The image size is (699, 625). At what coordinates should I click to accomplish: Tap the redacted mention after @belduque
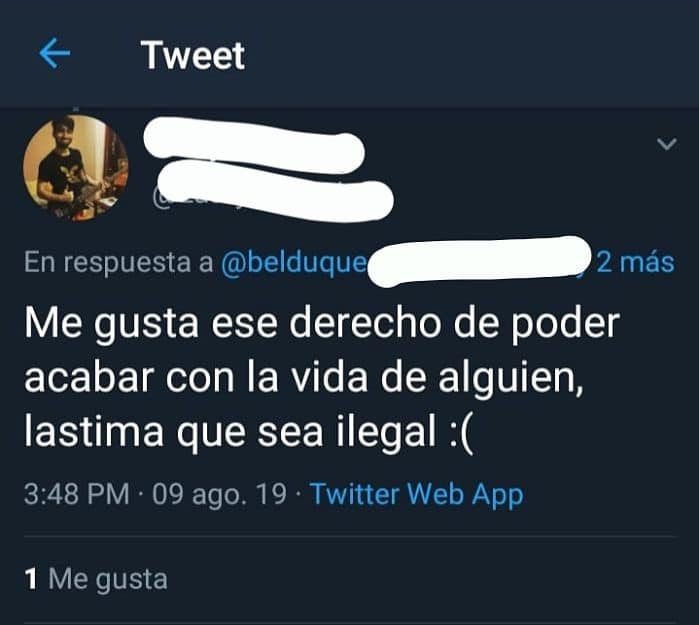(479, 261)
